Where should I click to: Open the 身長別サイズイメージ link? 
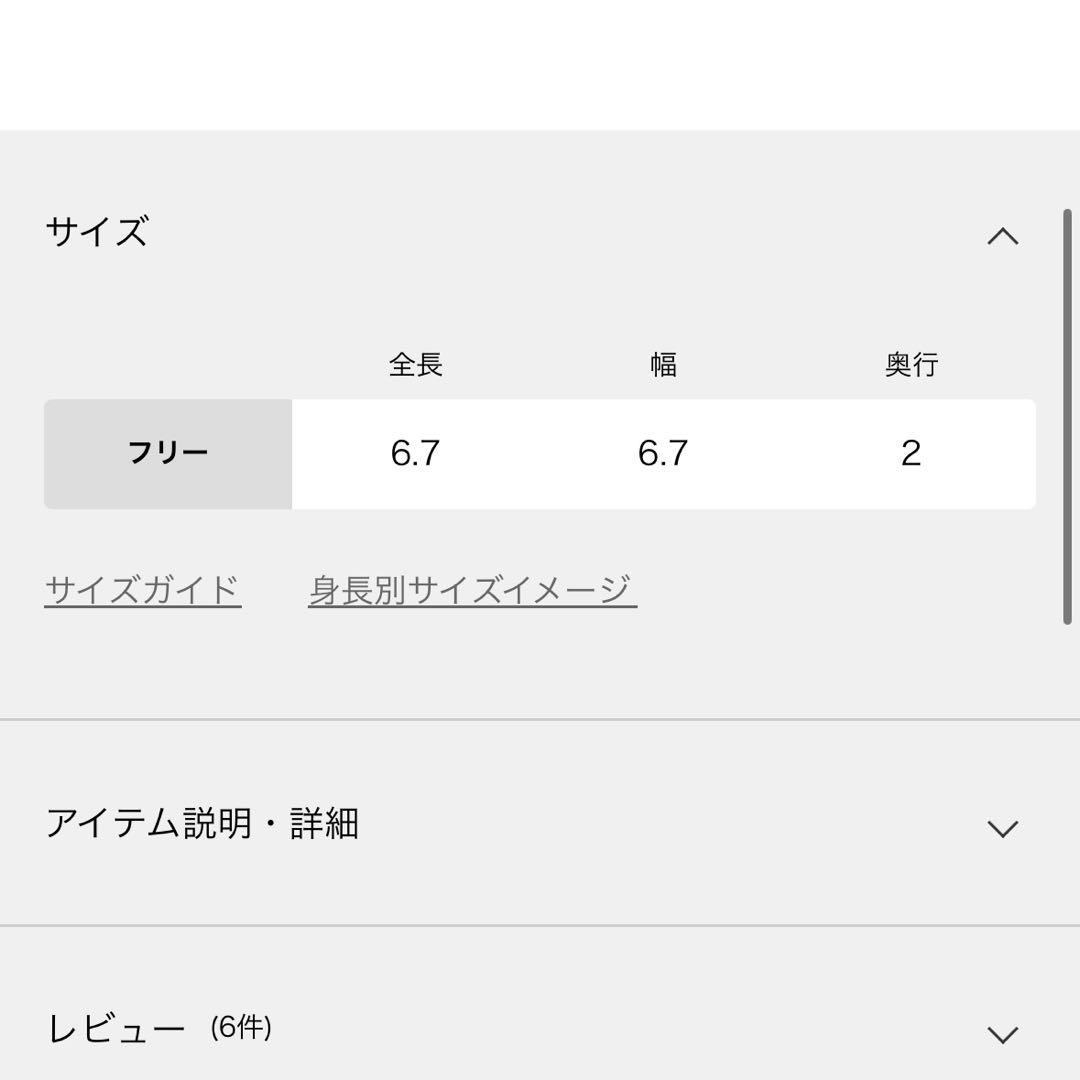pyautogui.click(x=472, y=590)
